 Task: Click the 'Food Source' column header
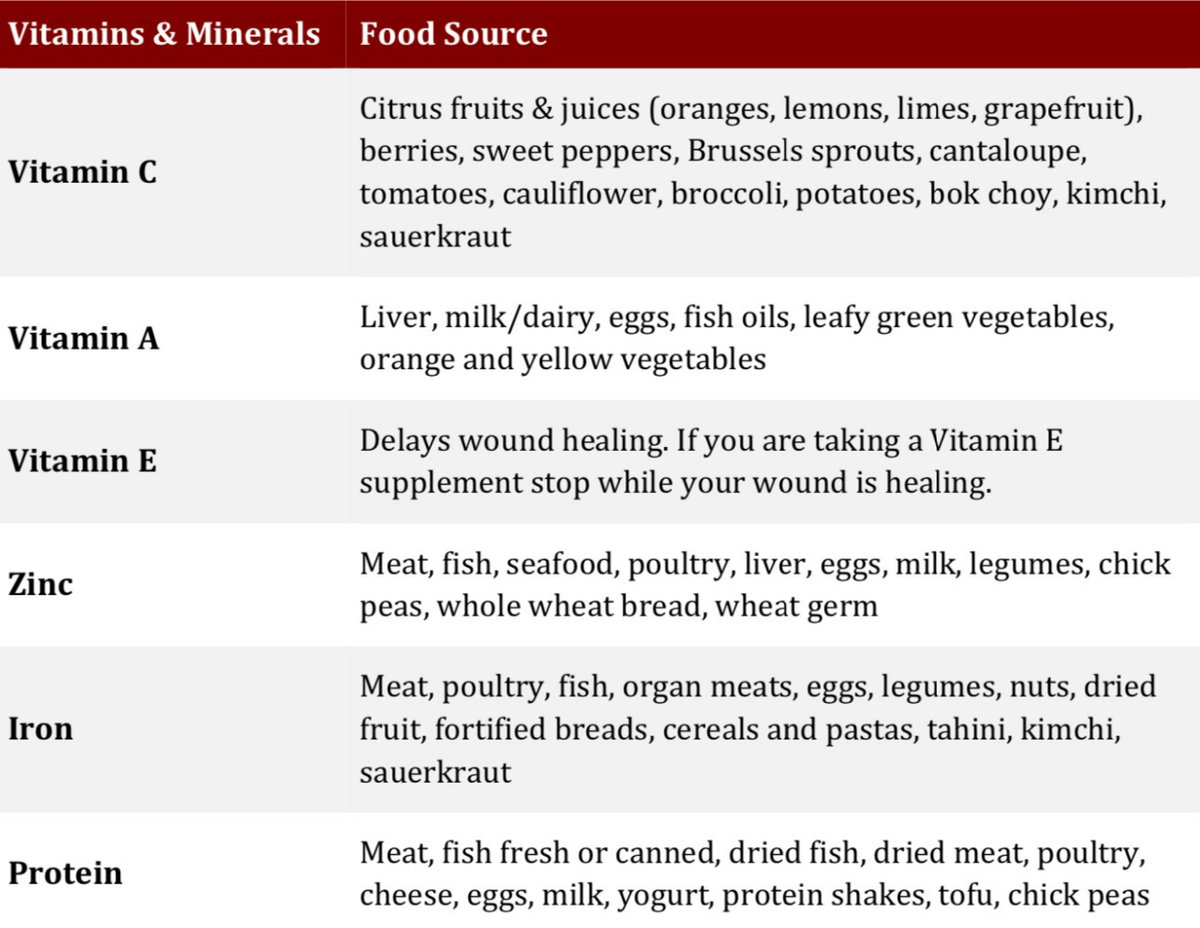(454, 34)
